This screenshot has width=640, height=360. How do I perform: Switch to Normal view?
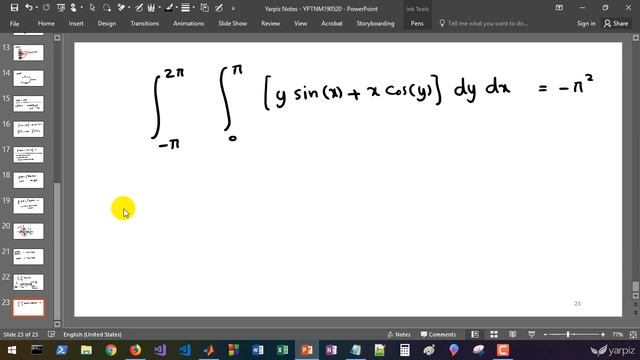coord(475,334)
